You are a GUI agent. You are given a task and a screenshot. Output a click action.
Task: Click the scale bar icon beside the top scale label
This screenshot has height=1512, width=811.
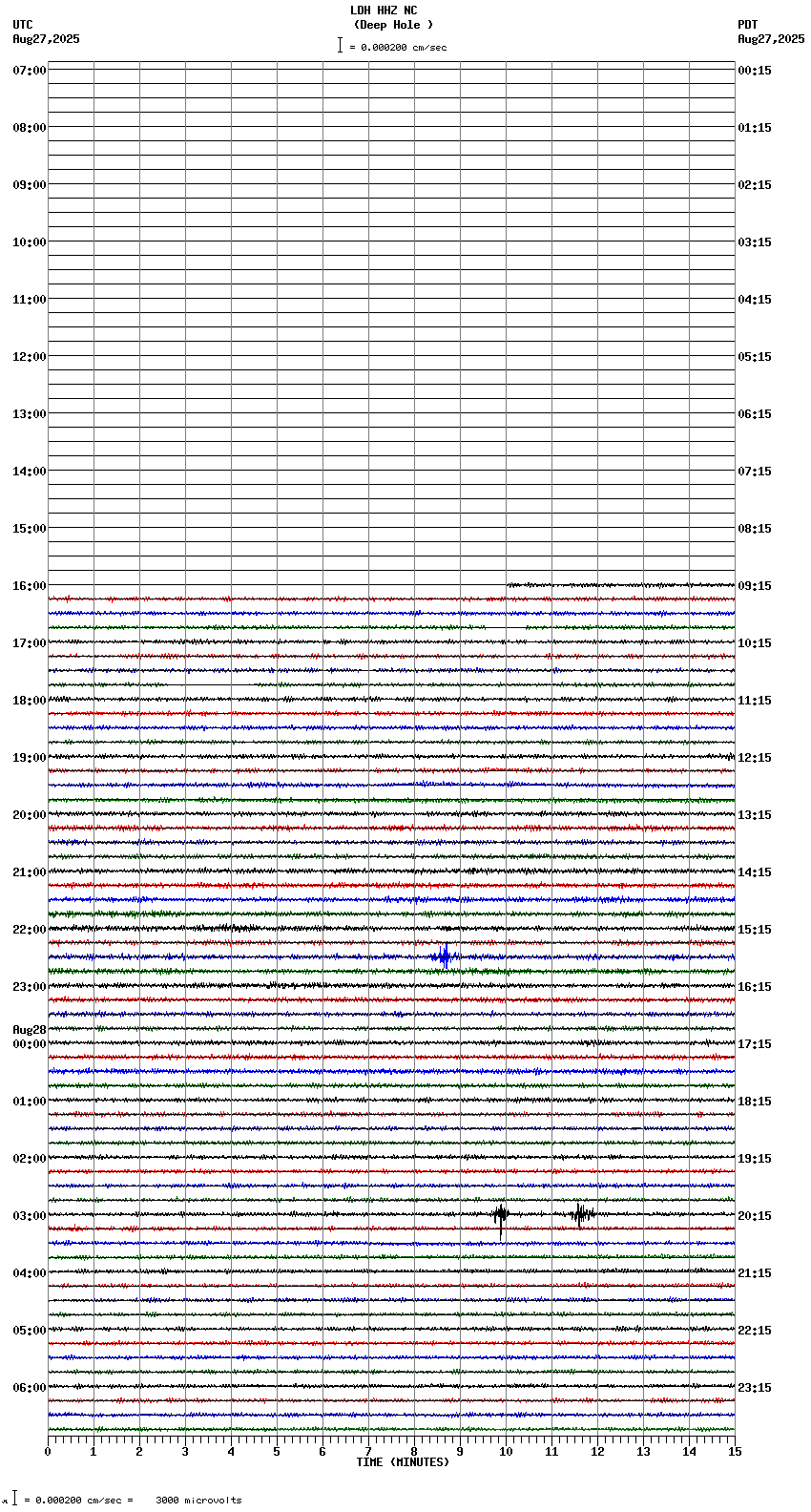340,45
